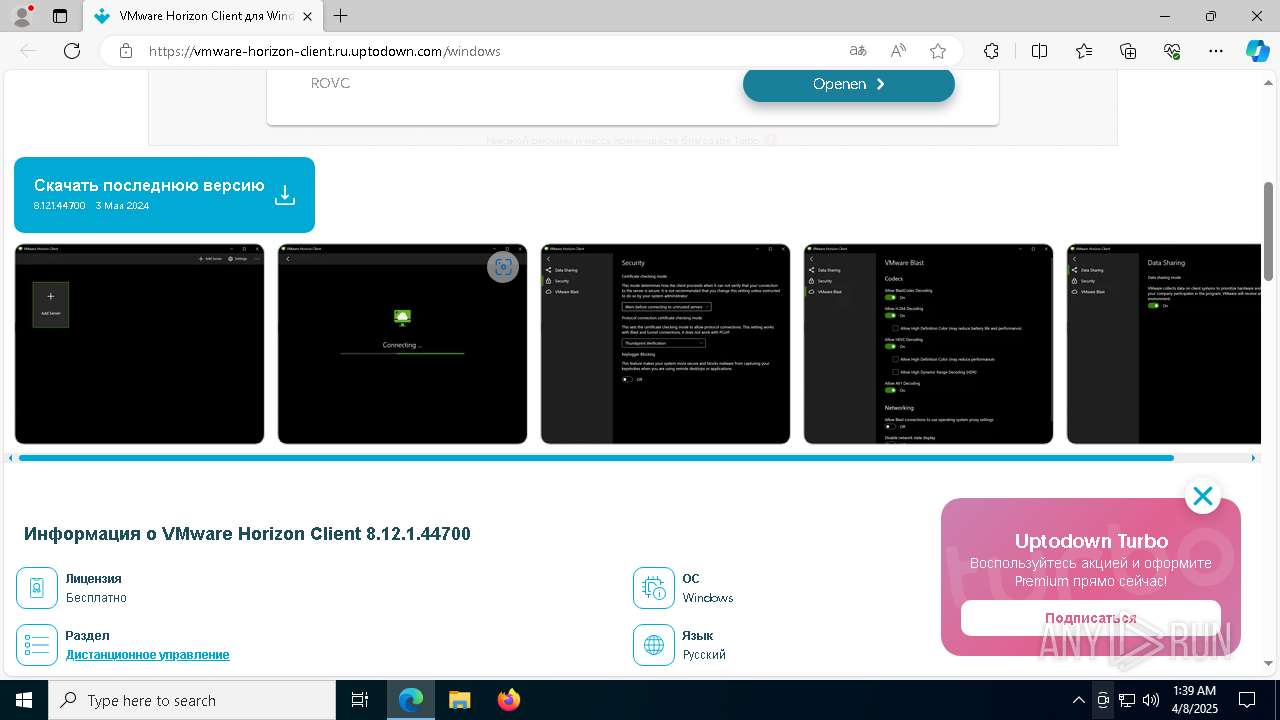Click the taskbar search box
Viewport: 1280px width, 720px height.
192,700
